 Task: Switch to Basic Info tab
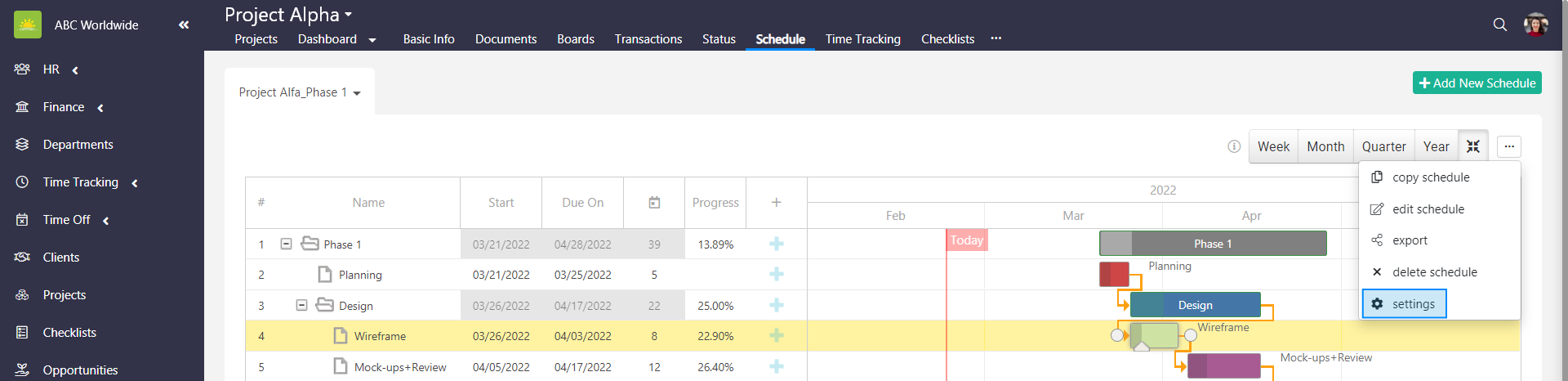click(429, 39)
